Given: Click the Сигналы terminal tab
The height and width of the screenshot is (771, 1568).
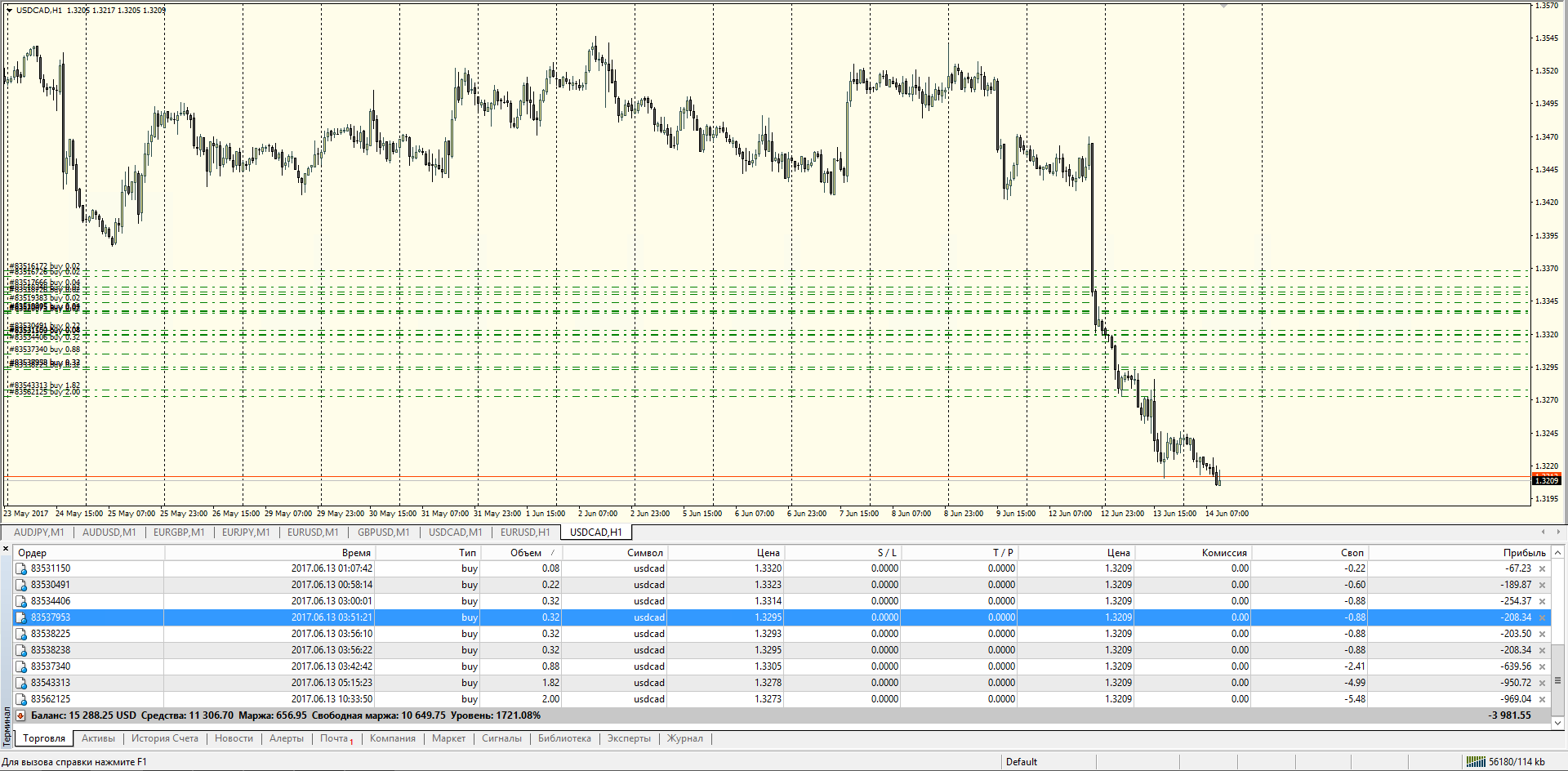Looking at the screenshot, I should (x=501, y=738).
